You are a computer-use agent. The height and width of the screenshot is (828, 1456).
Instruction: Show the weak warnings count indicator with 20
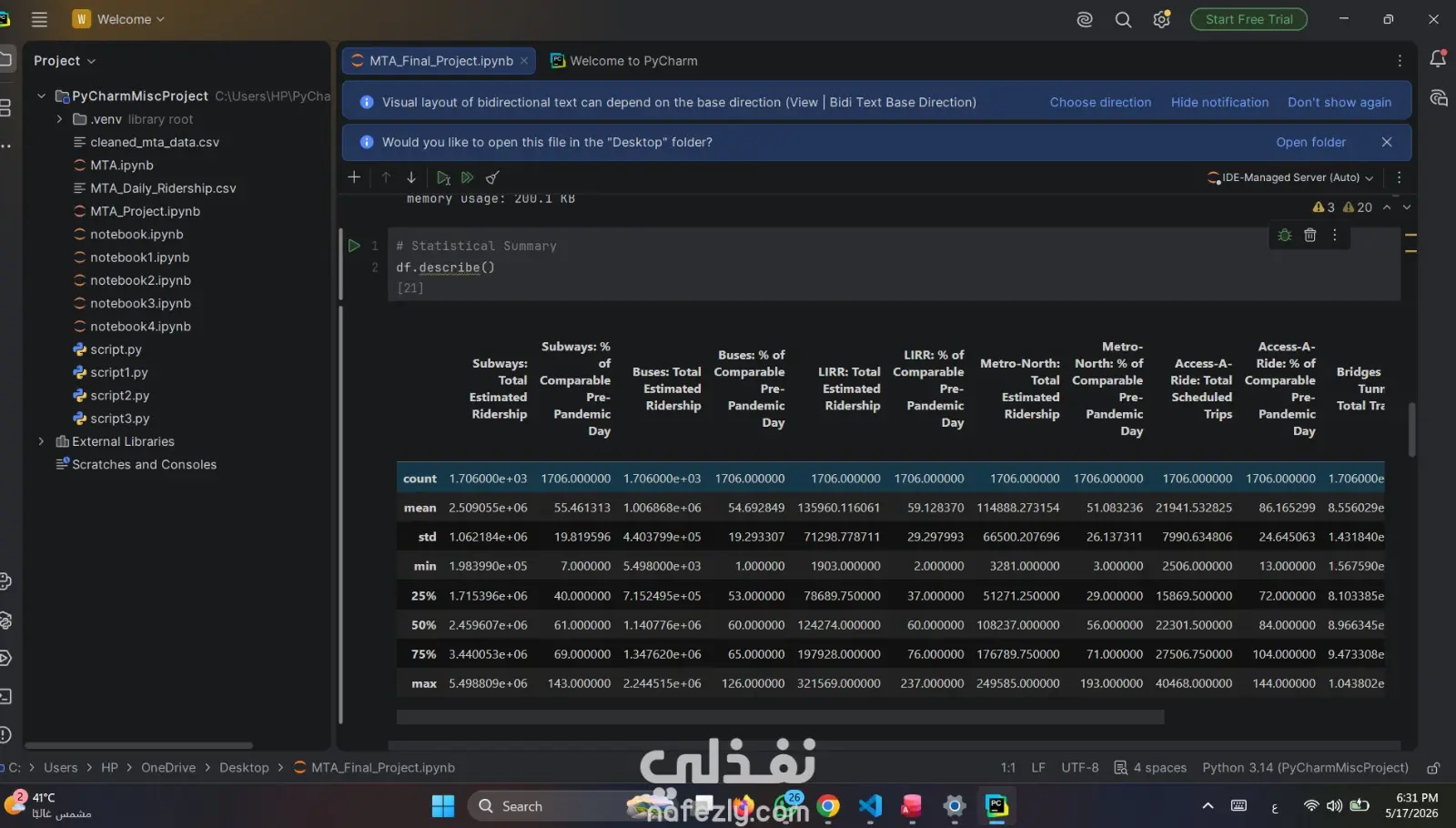click(1358, 207)
